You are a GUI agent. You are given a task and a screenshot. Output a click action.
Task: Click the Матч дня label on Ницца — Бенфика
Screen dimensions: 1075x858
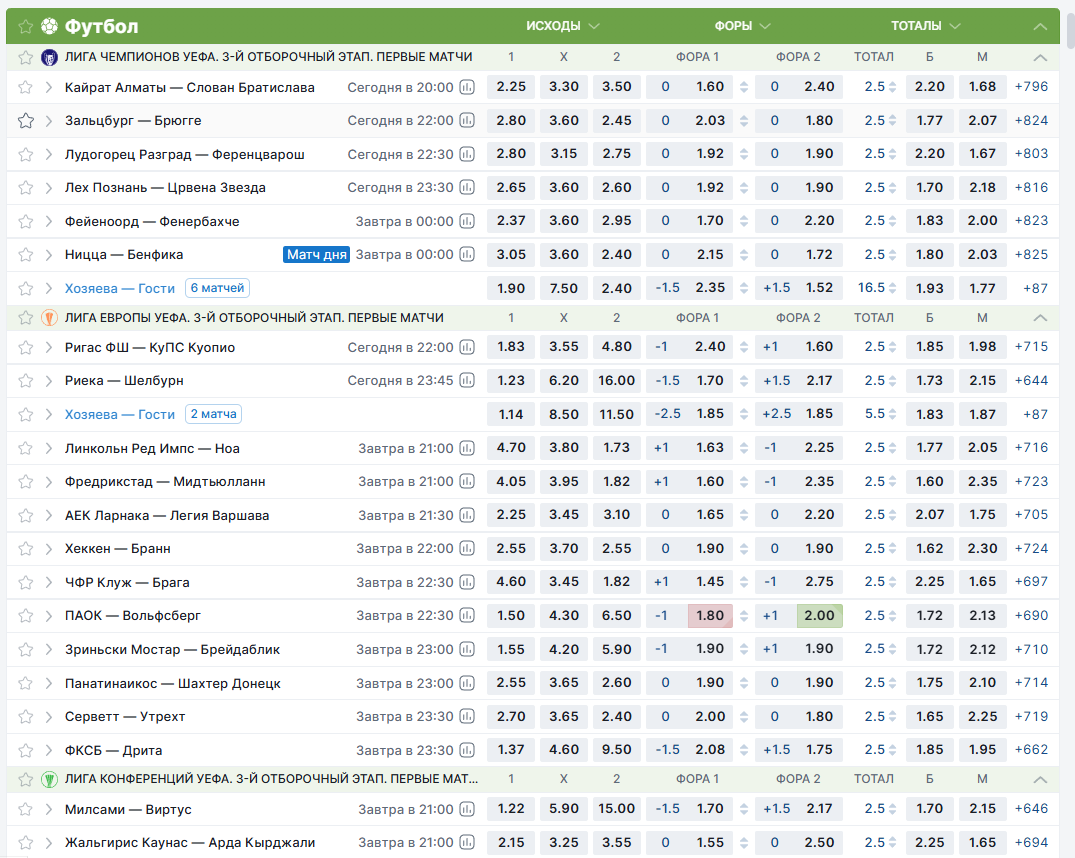(x=317, y=254)
